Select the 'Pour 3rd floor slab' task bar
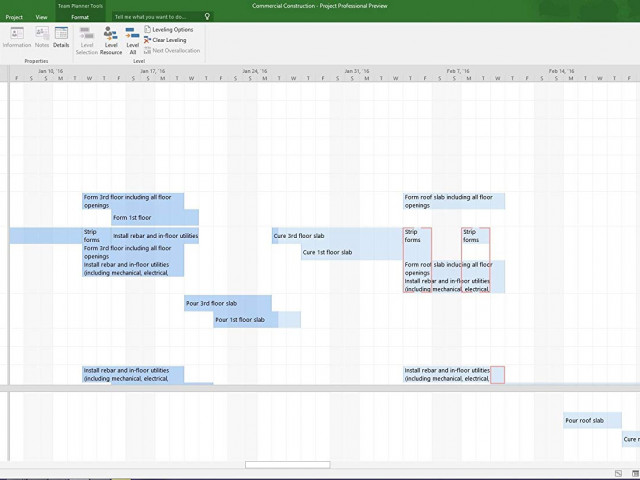640x480 pixels. (x=227, y=303)
